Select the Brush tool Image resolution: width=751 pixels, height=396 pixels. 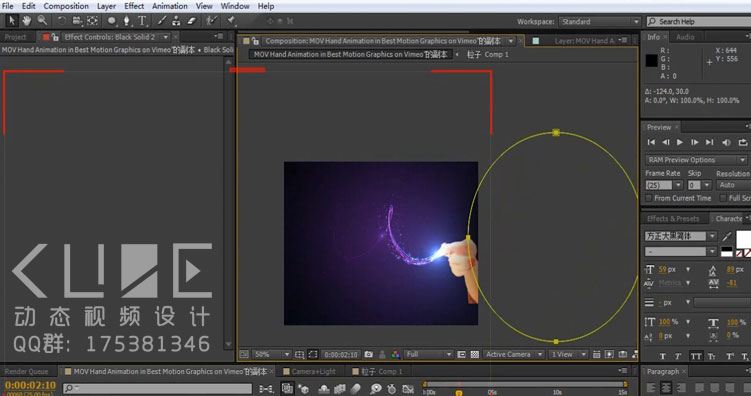(x=162, y=21)
